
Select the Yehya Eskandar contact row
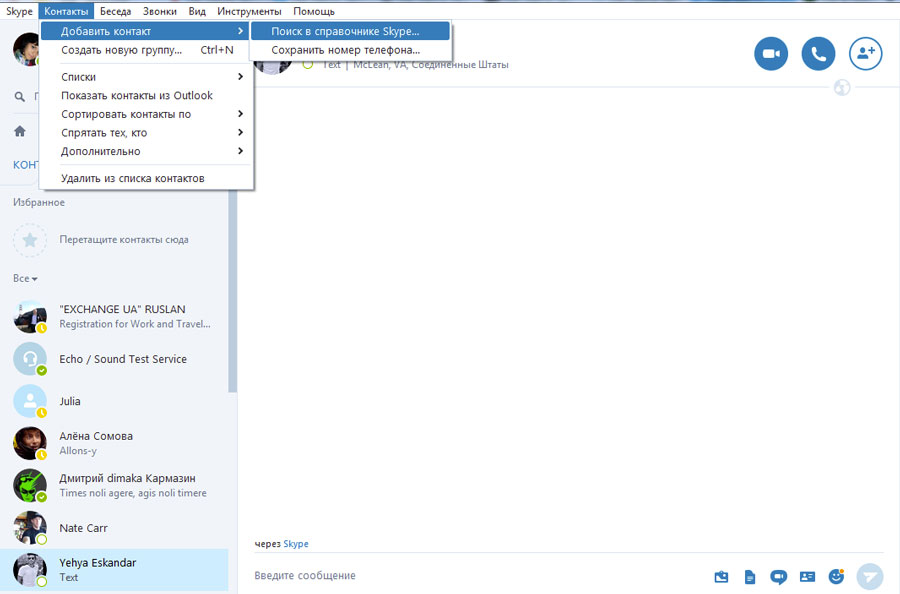[114, 570]
